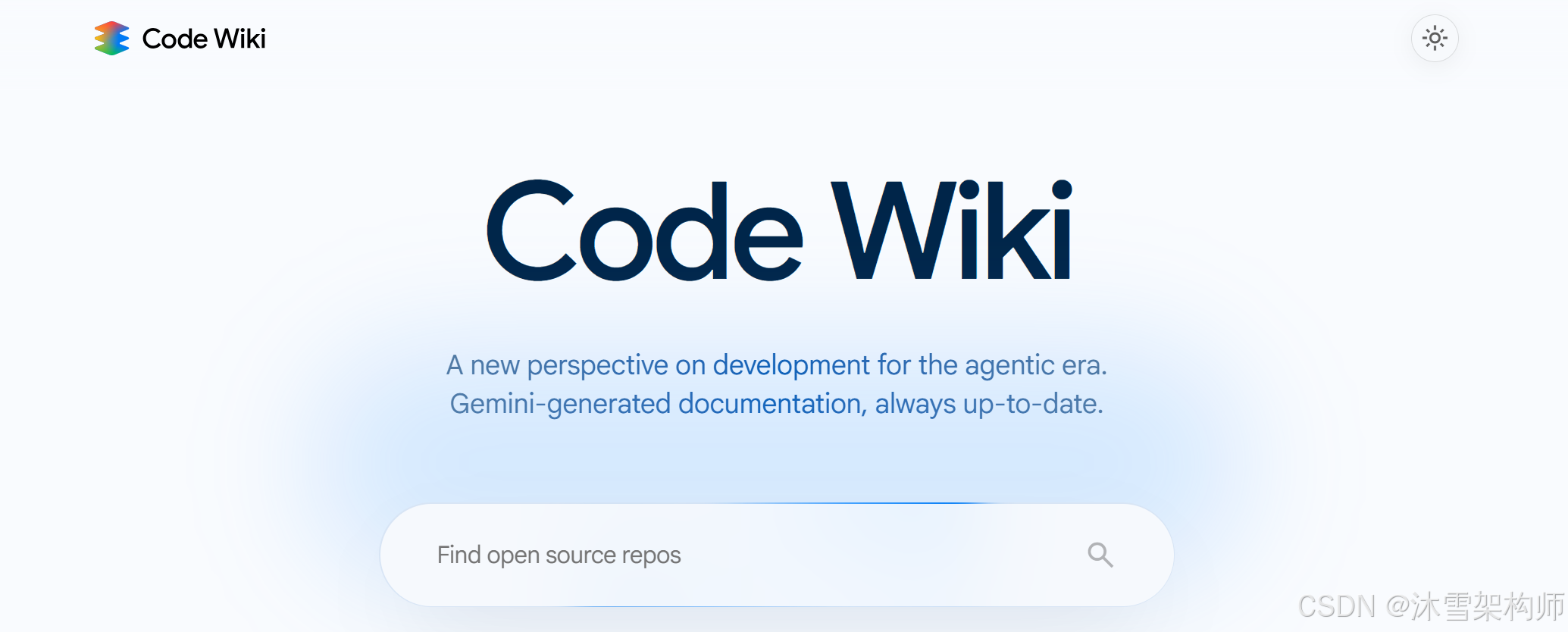This screenshot has height=632, width=1568.
Task: Focus the Find open source repos field
Action: click(777, 555)
